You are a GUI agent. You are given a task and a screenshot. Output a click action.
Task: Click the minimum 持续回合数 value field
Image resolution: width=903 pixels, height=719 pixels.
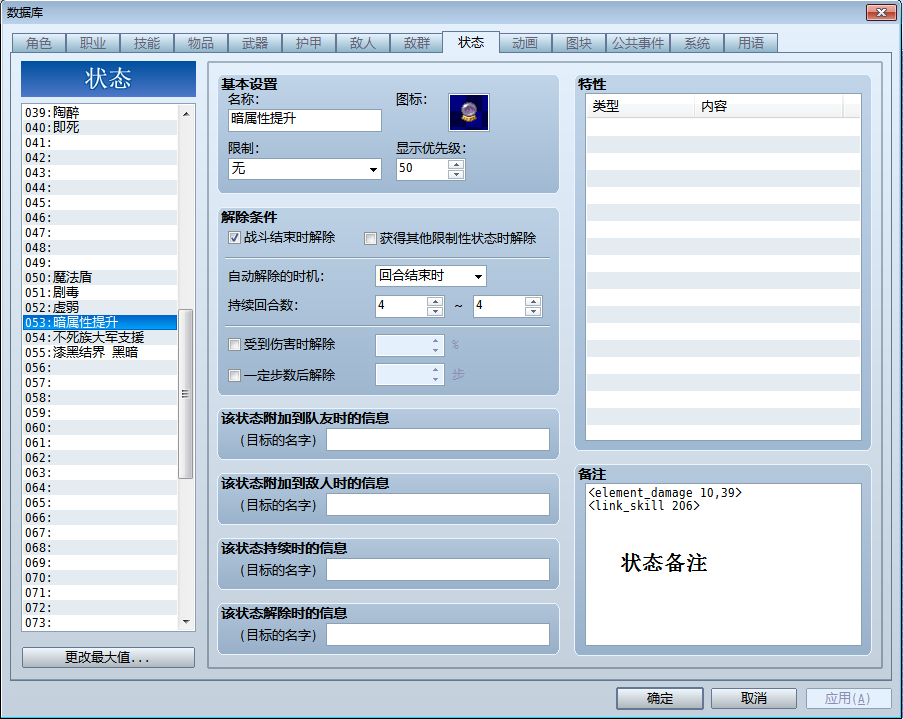point(402,306)
